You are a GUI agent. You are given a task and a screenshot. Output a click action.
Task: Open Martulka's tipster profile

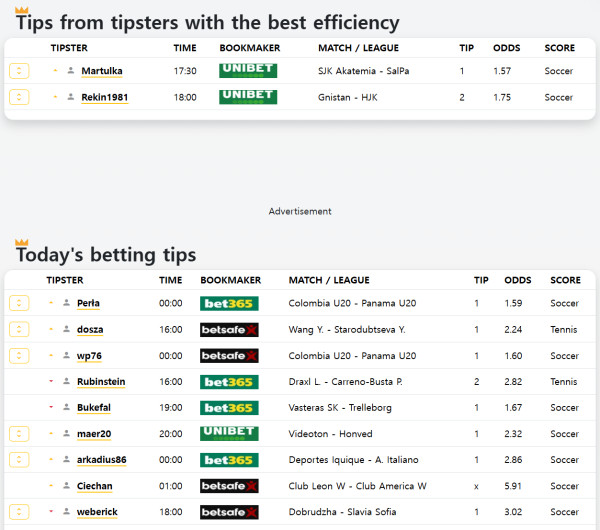click(102, 71)
